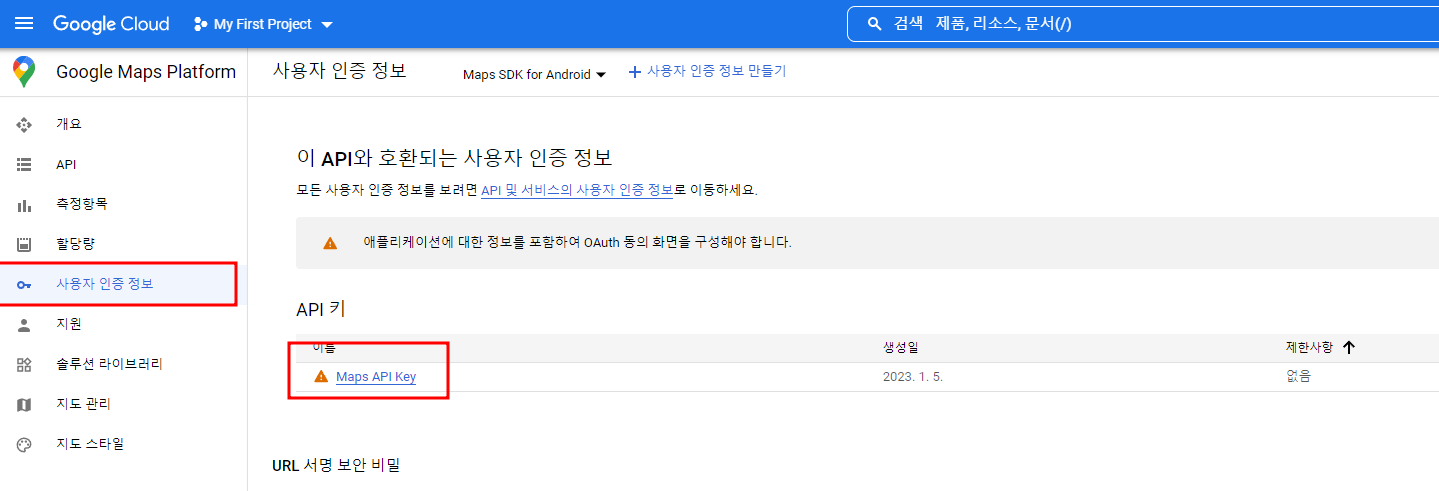Click the 없음 restriction value
1439x491 pixels.
click(x=1298, y=377)
